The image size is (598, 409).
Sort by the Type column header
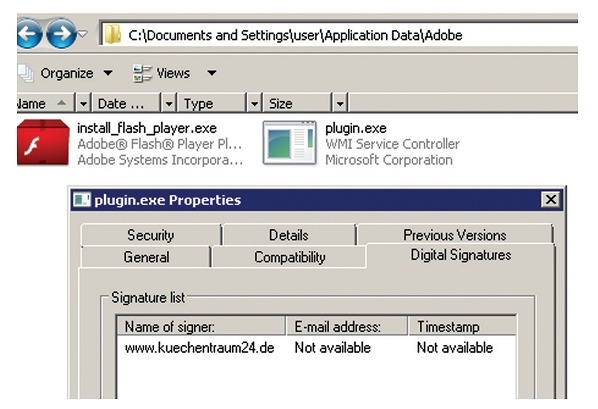(212, 103)
